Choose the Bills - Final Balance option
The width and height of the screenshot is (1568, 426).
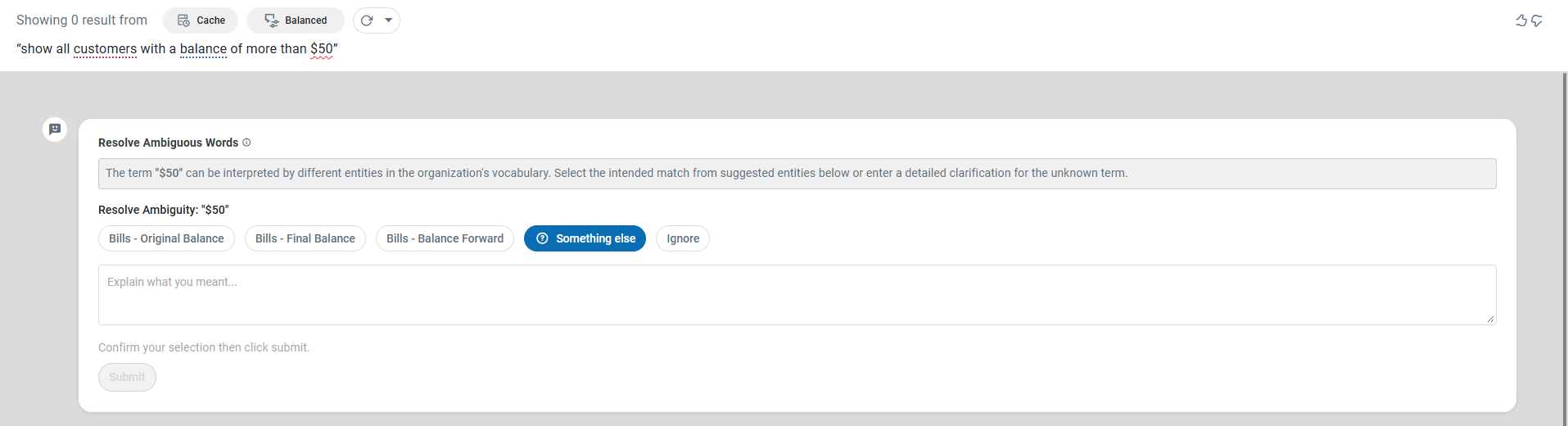click(305, 238)
